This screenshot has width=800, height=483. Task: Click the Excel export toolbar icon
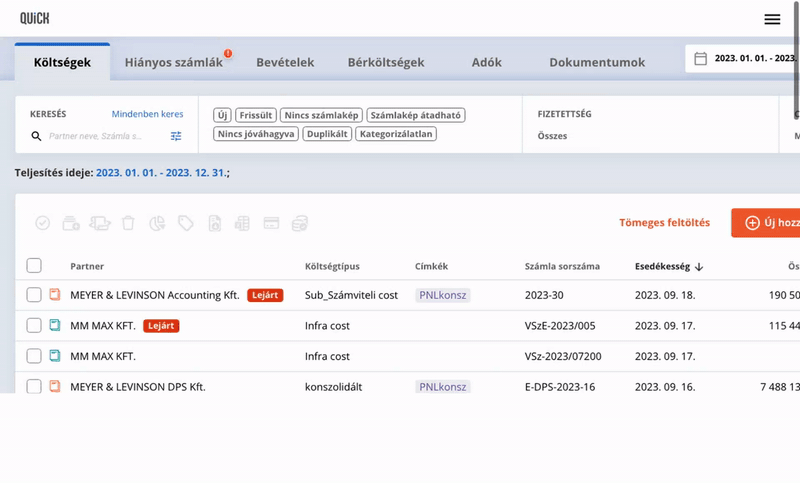pyautogui.click(x=242, y=223)
